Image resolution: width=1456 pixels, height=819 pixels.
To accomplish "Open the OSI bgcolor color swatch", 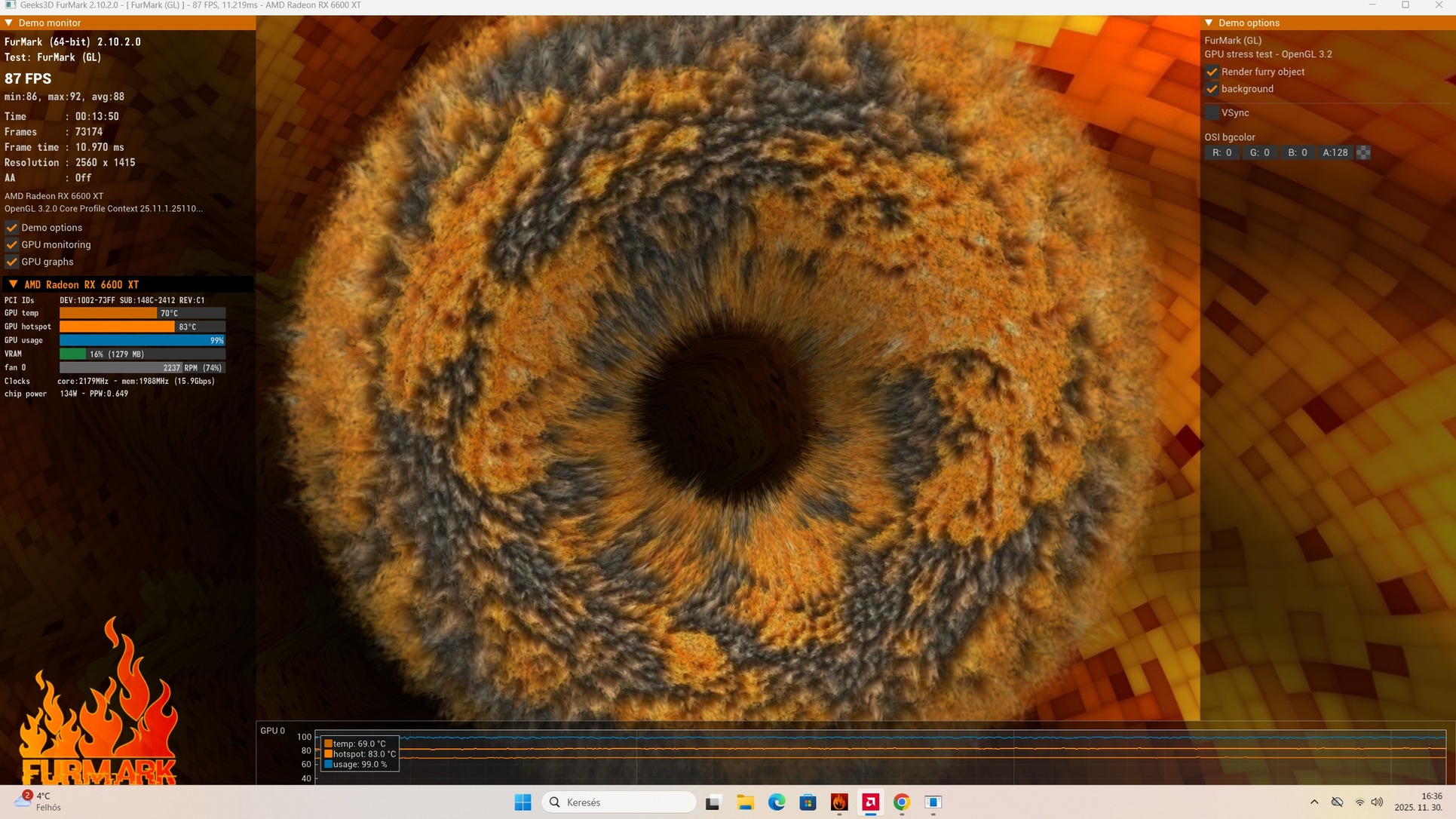I will pos(1363,152).
